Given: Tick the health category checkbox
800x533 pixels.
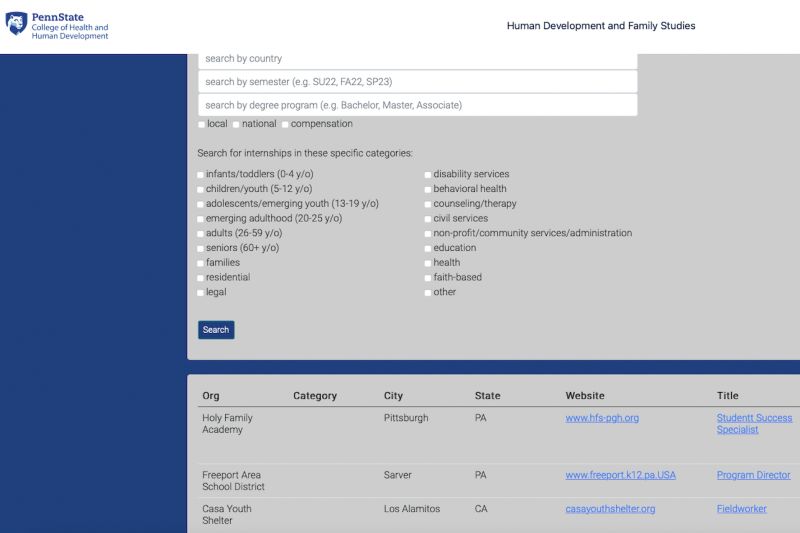Looking at the screenshot, I should point(428,263).
